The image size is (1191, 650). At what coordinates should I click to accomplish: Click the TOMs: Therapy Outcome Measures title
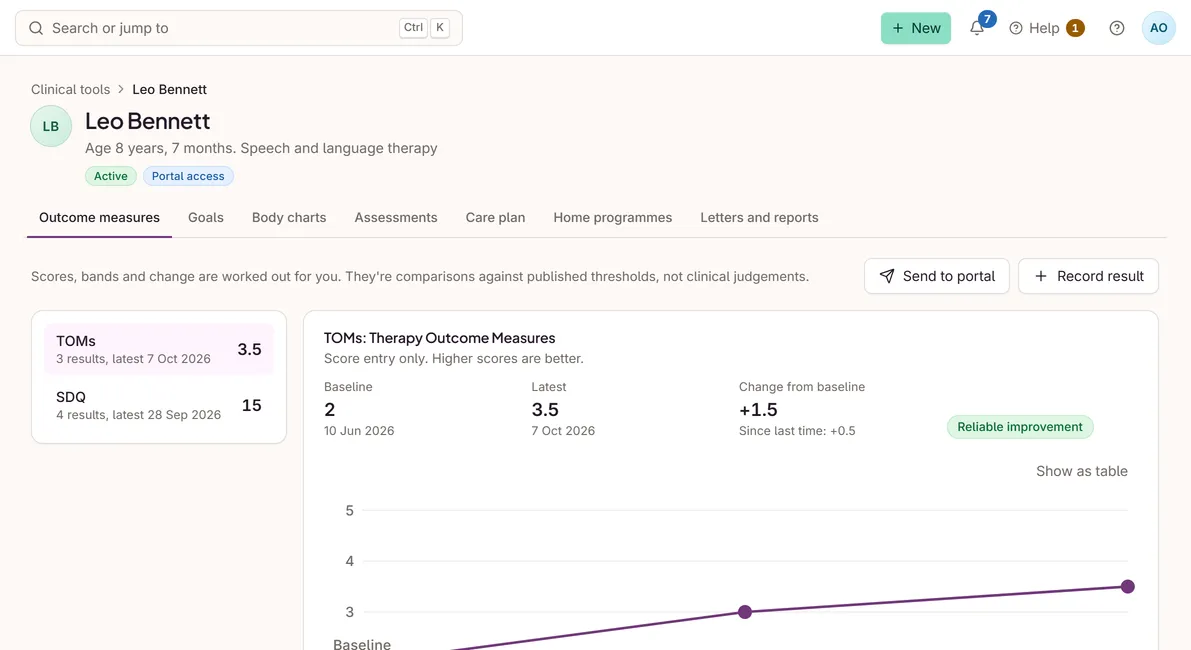439,338
